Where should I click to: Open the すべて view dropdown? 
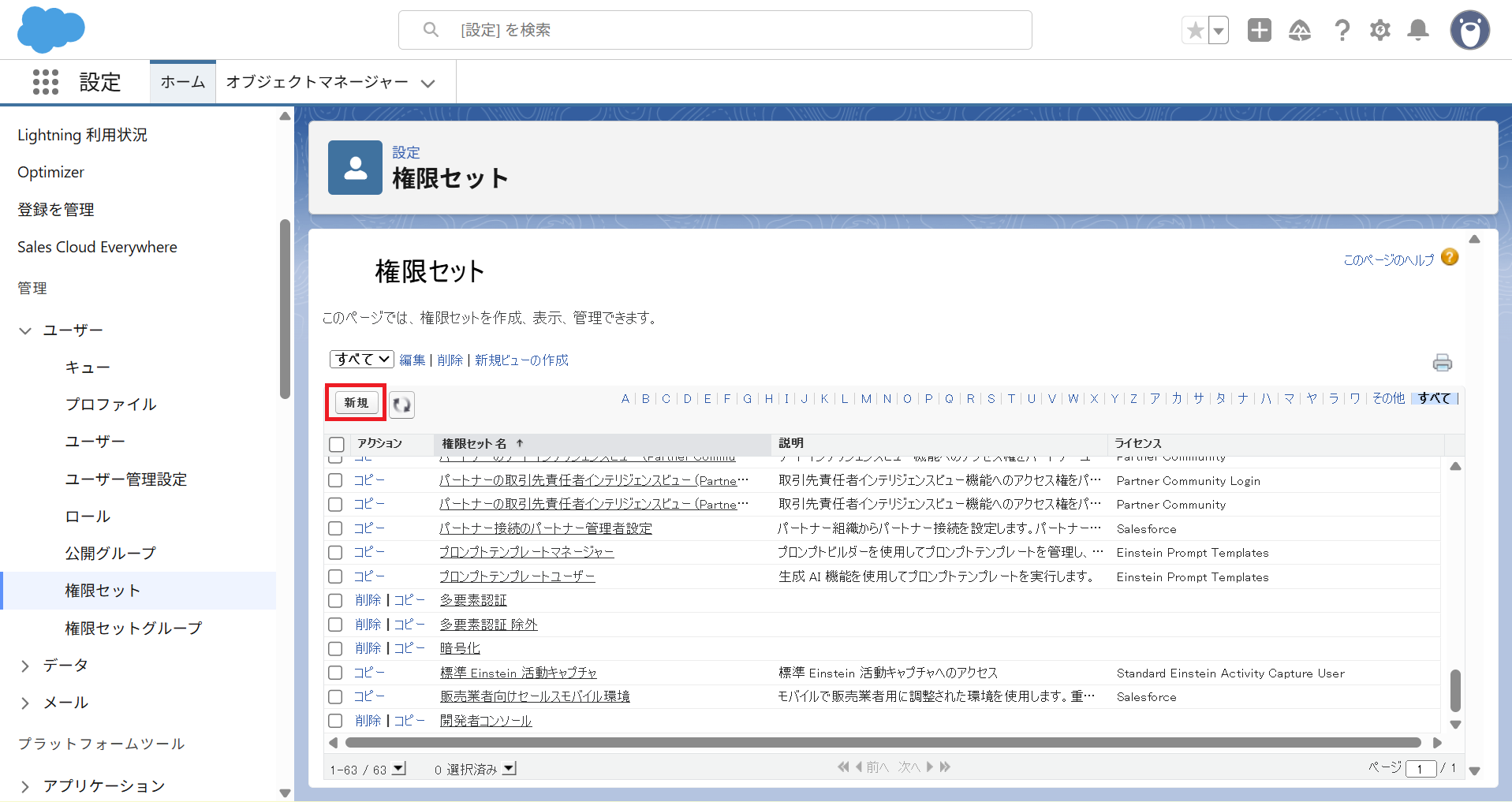(361, 360)
